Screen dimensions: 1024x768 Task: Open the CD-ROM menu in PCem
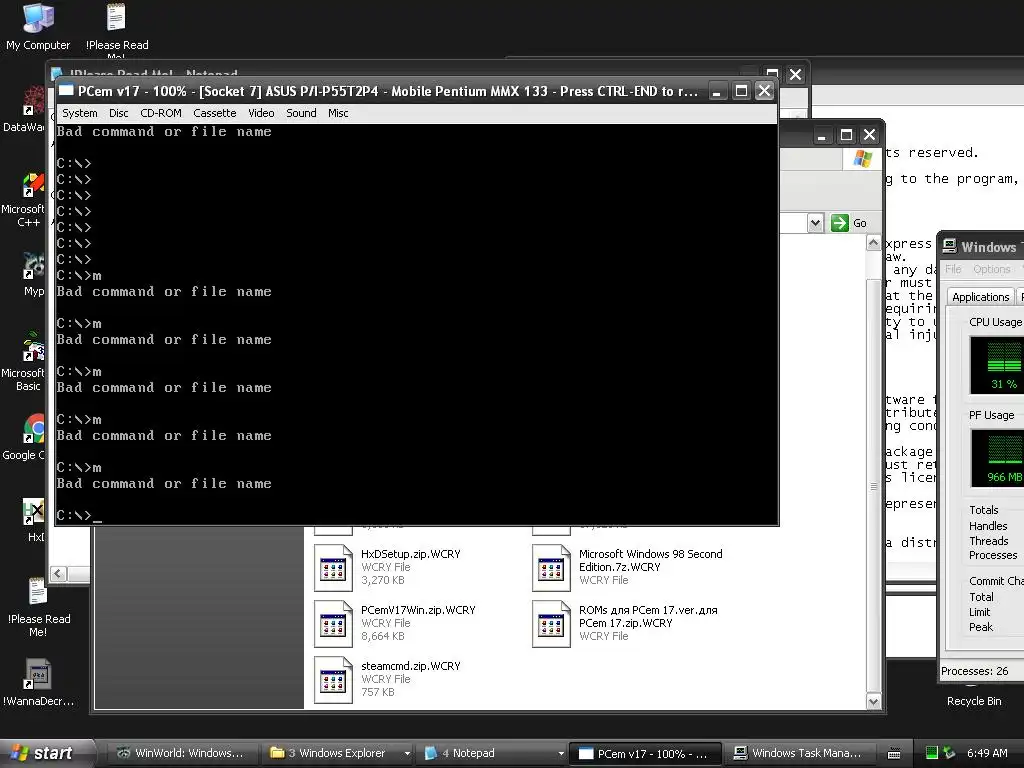click(161, 113)
